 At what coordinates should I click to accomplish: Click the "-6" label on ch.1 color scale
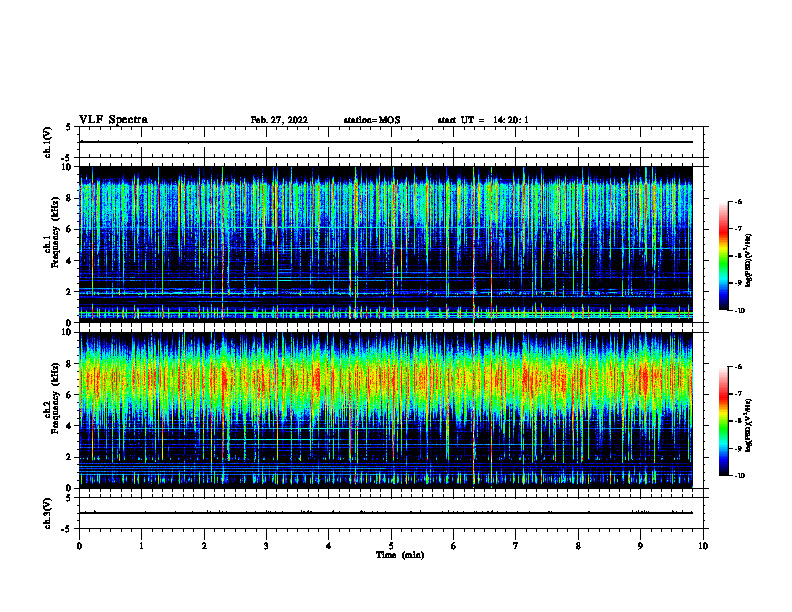738,201
